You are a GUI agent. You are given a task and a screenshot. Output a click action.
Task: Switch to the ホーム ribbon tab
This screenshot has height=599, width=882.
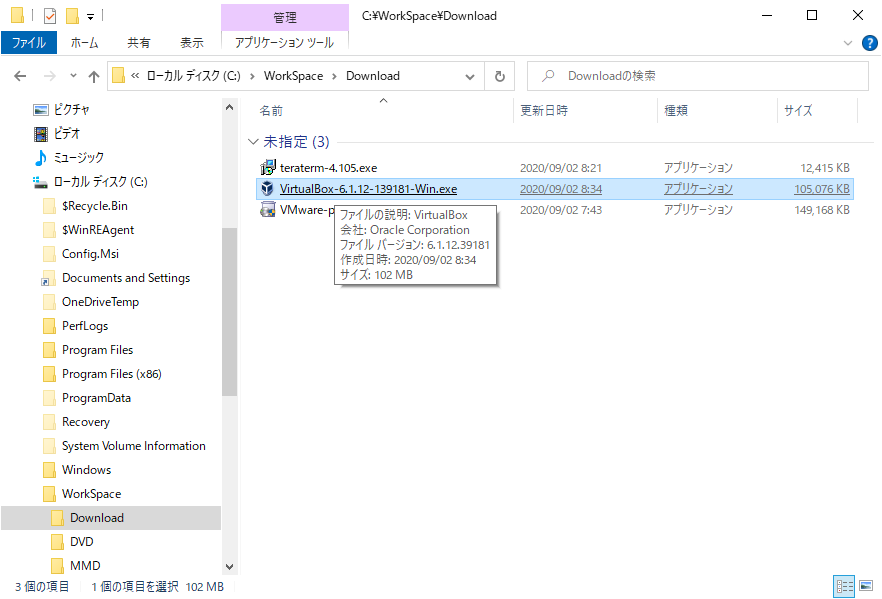84,43
